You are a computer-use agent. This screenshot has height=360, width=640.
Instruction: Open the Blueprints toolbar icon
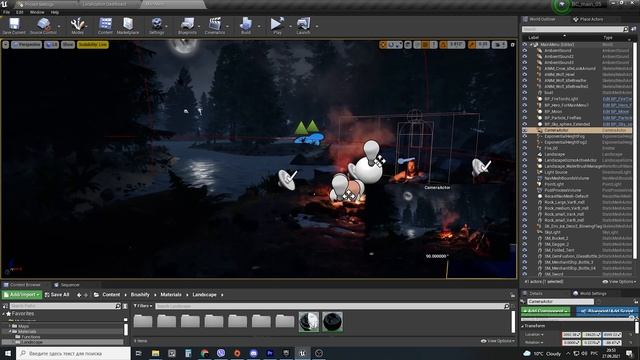[x=187, y=25]
